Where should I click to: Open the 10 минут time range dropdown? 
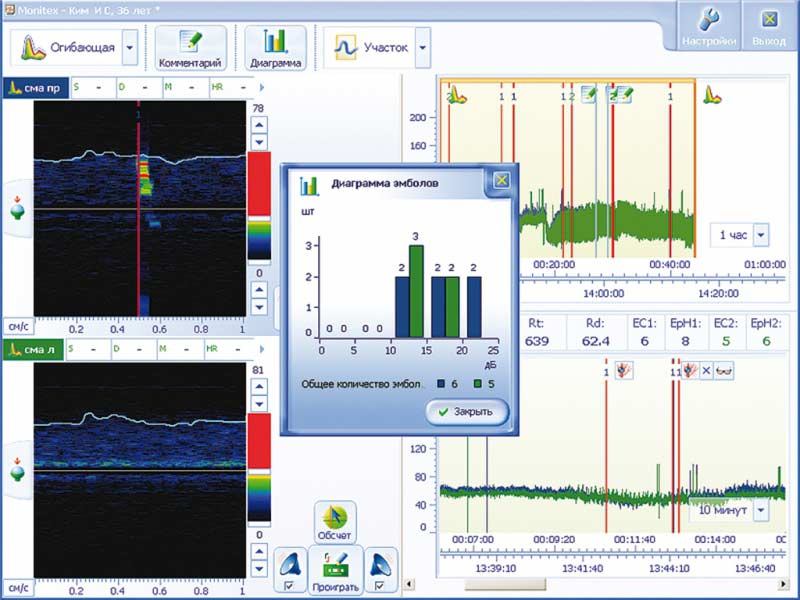761,510
